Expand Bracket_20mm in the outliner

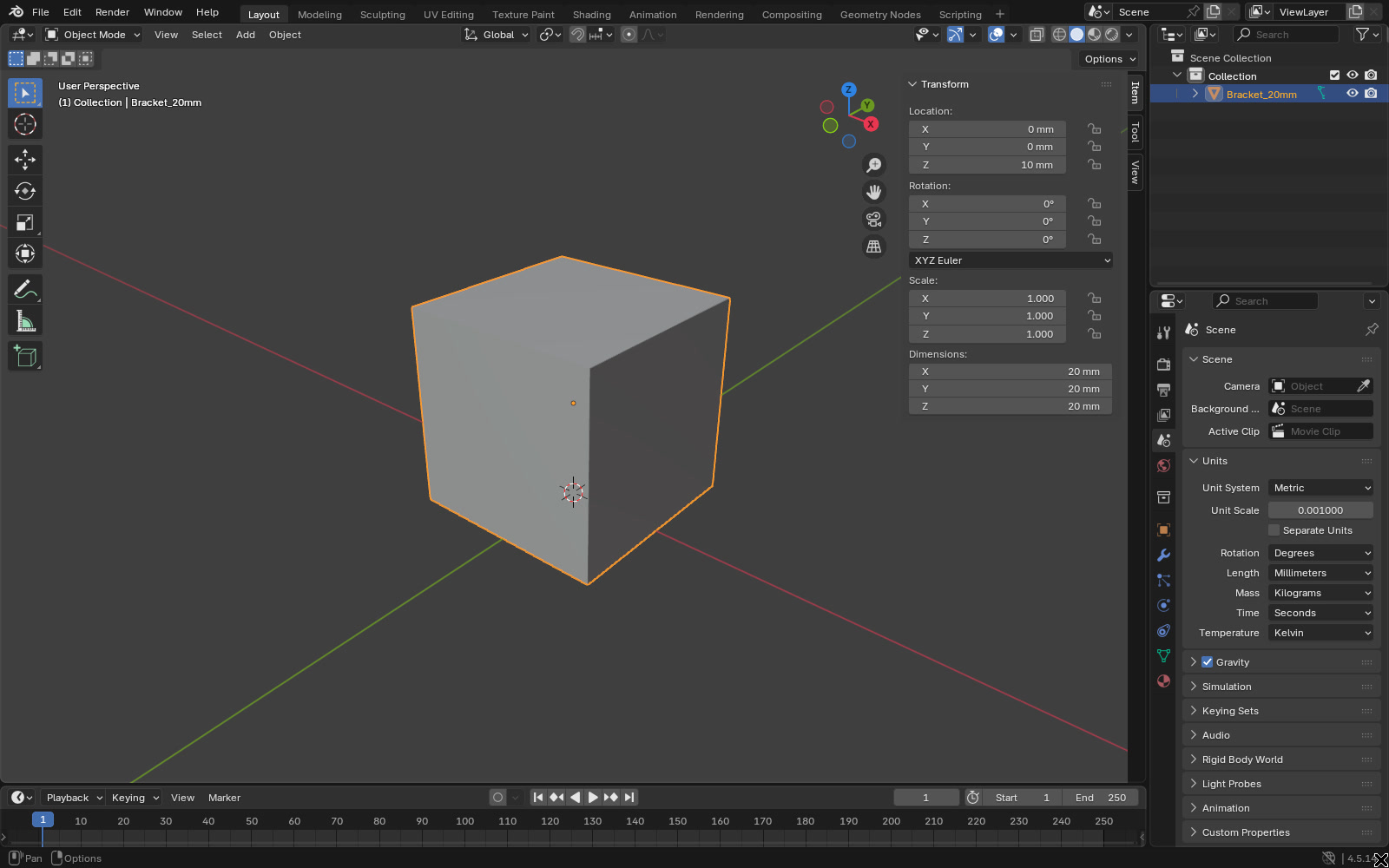tap(1195, 94)
